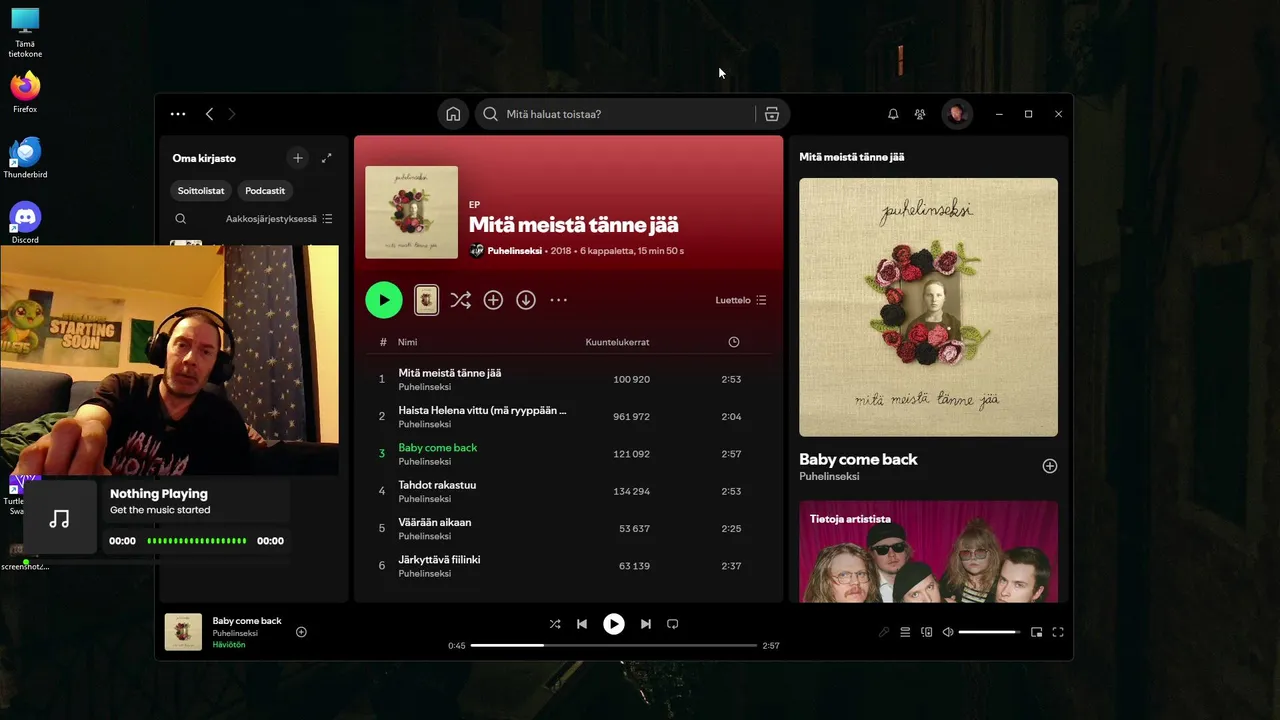Open the Baby come back title in right panel
Viewport: 1280px width, 720px height.
tap(858, 460)
